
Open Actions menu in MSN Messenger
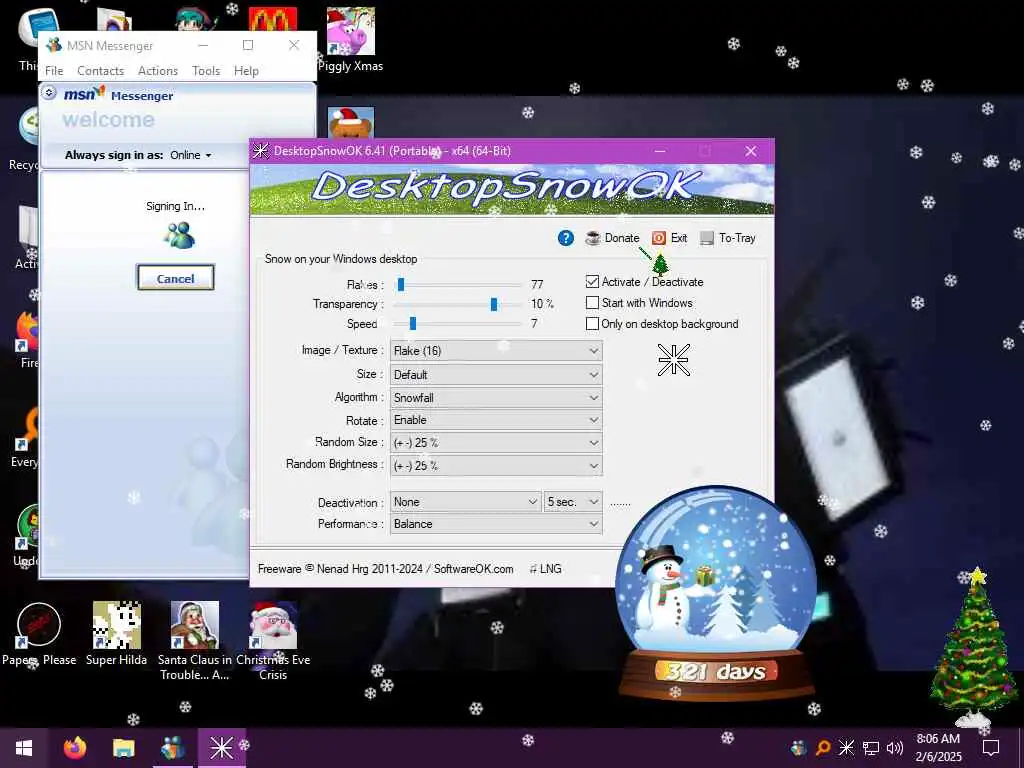pos(158,71)
